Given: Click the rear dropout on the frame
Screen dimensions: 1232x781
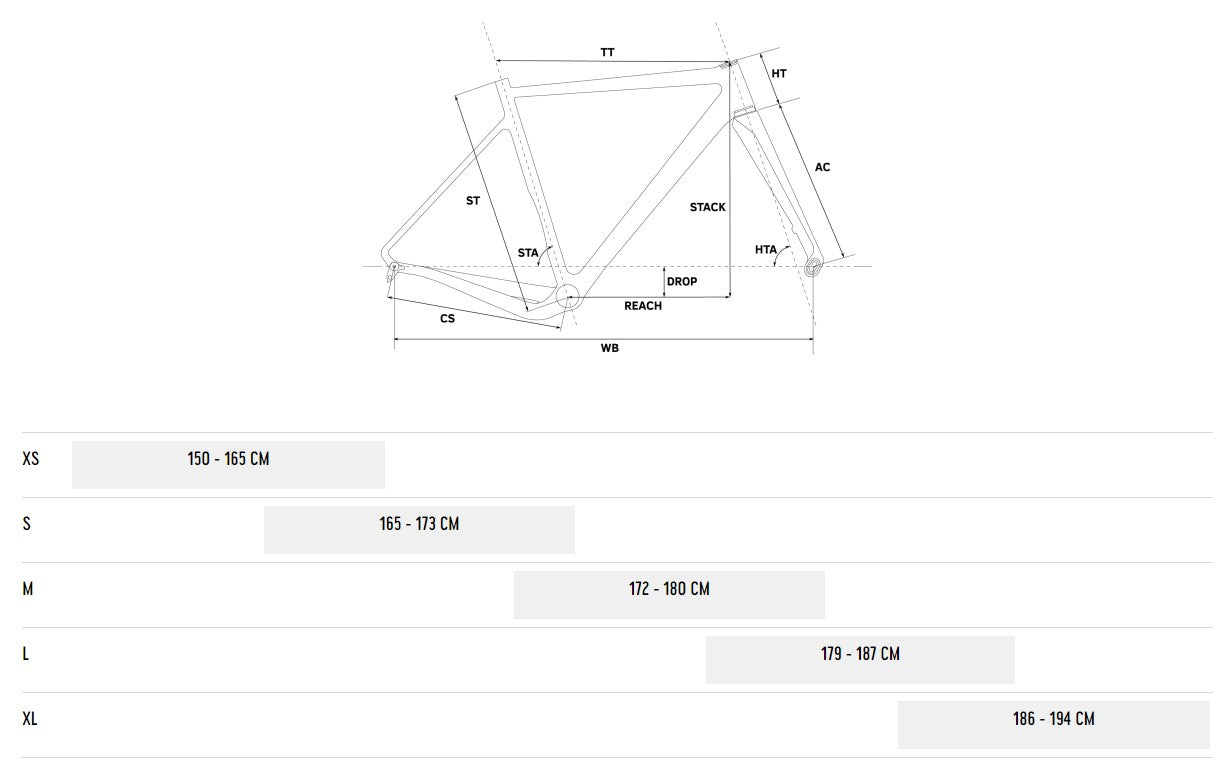Looking at the screenshot, I should point(394,267).
